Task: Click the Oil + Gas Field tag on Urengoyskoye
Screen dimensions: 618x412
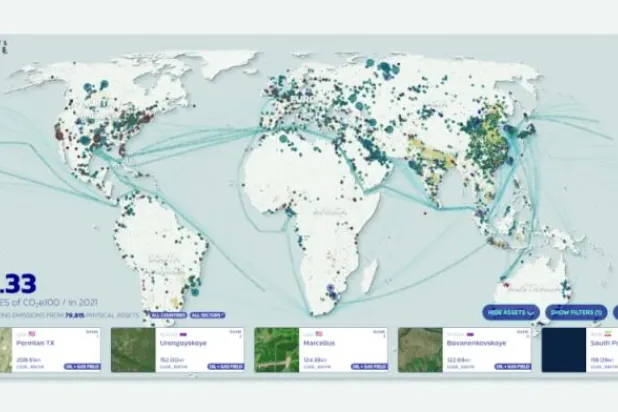Action: (x=225, y=366)
